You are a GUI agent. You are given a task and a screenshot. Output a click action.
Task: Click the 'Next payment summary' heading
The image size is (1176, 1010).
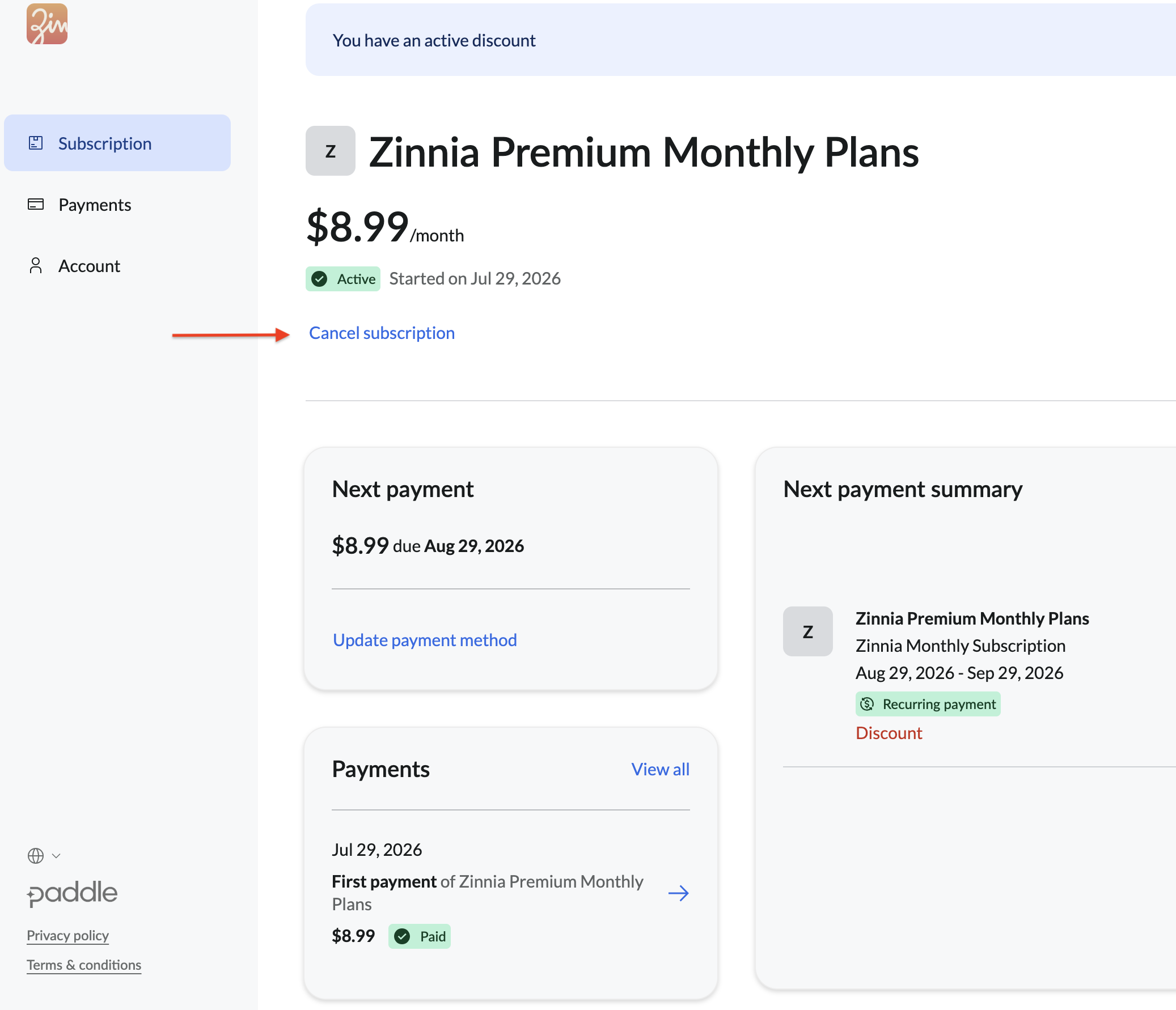pos(903,489)
